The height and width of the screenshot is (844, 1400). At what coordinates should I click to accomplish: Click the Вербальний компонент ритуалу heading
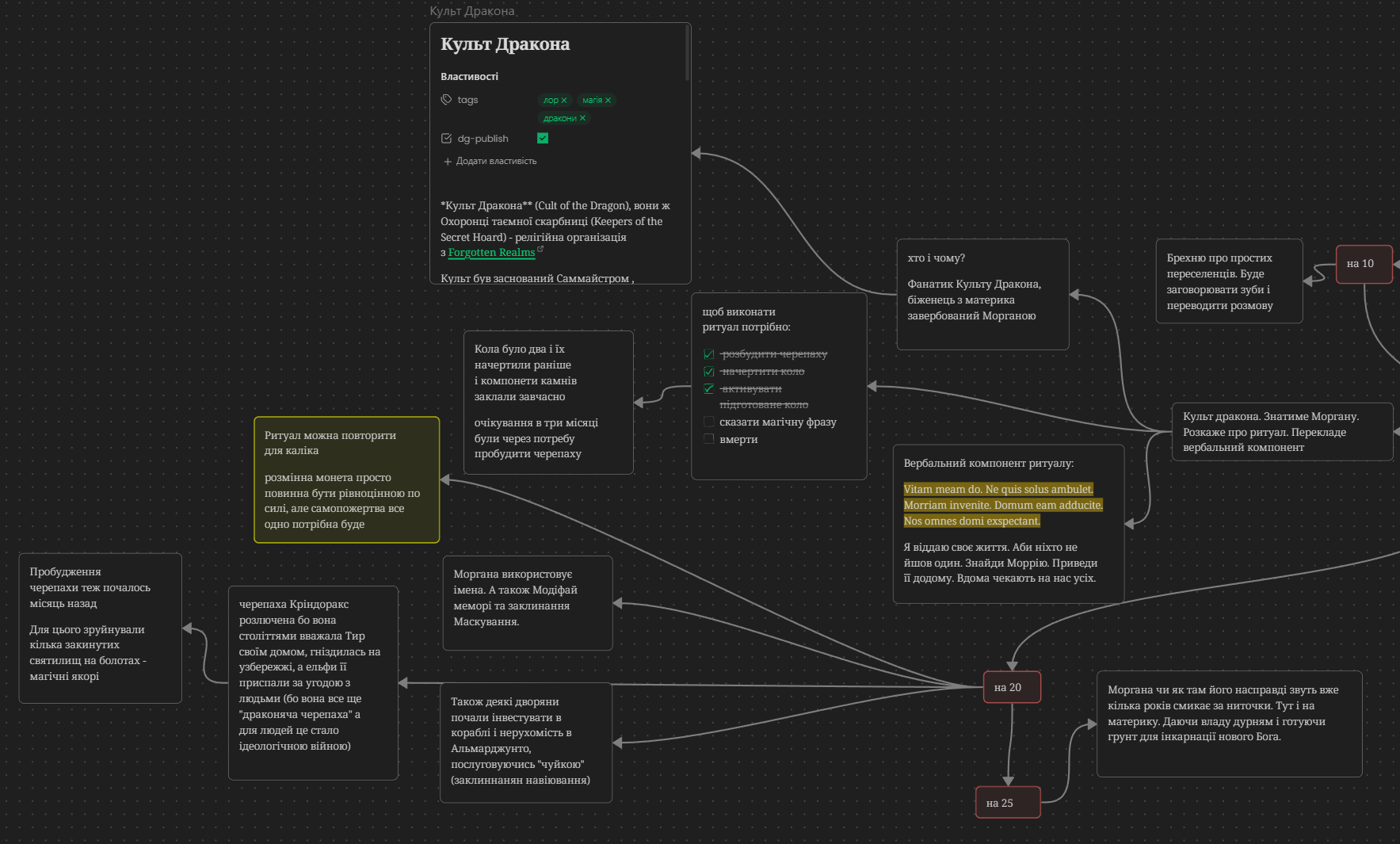989,464
